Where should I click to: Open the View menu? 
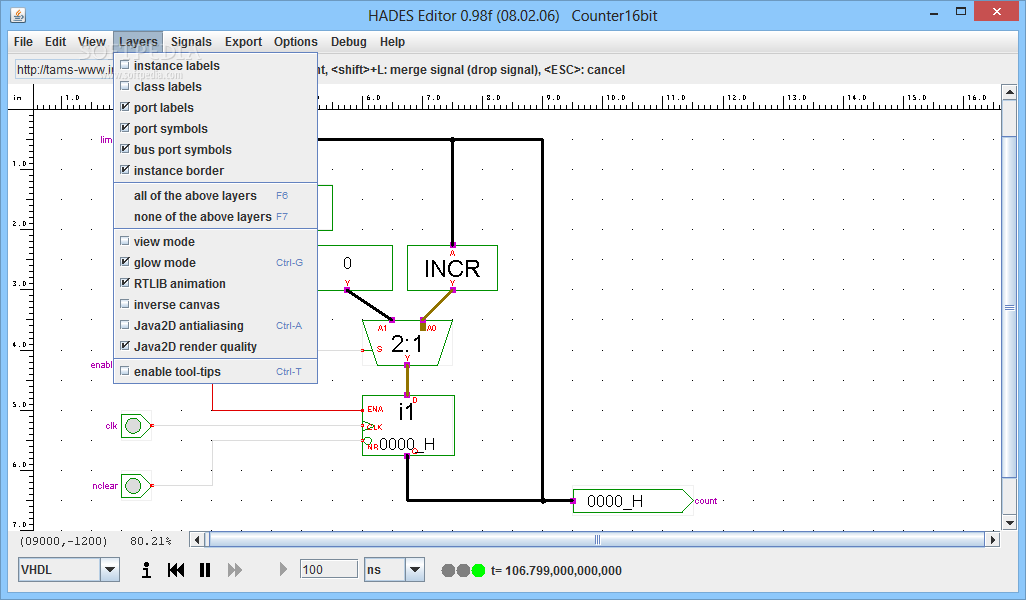click(x=92, y=42)
